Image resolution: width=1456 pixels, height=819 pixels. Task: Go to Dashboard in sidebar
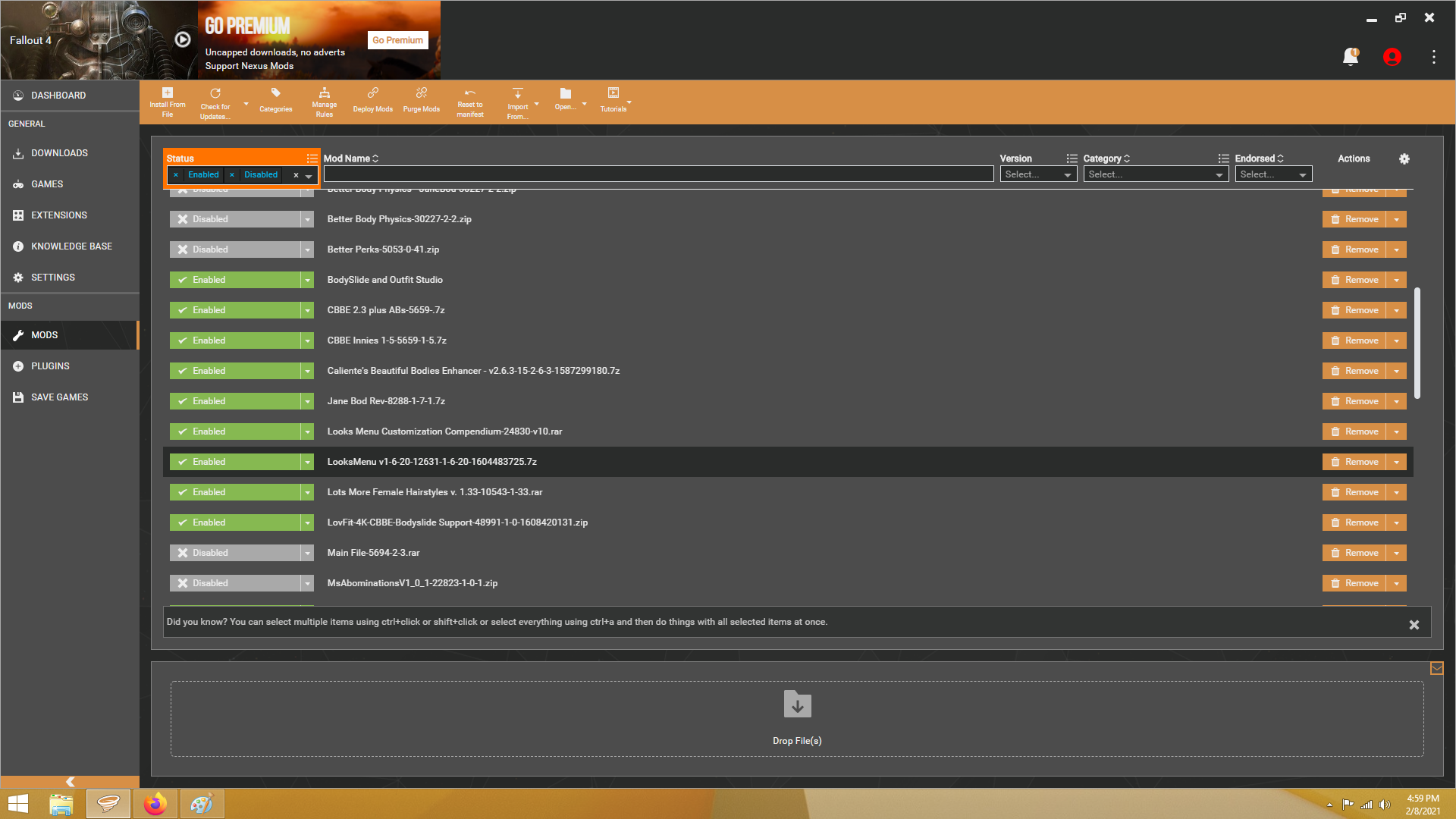tap(70, 96)
